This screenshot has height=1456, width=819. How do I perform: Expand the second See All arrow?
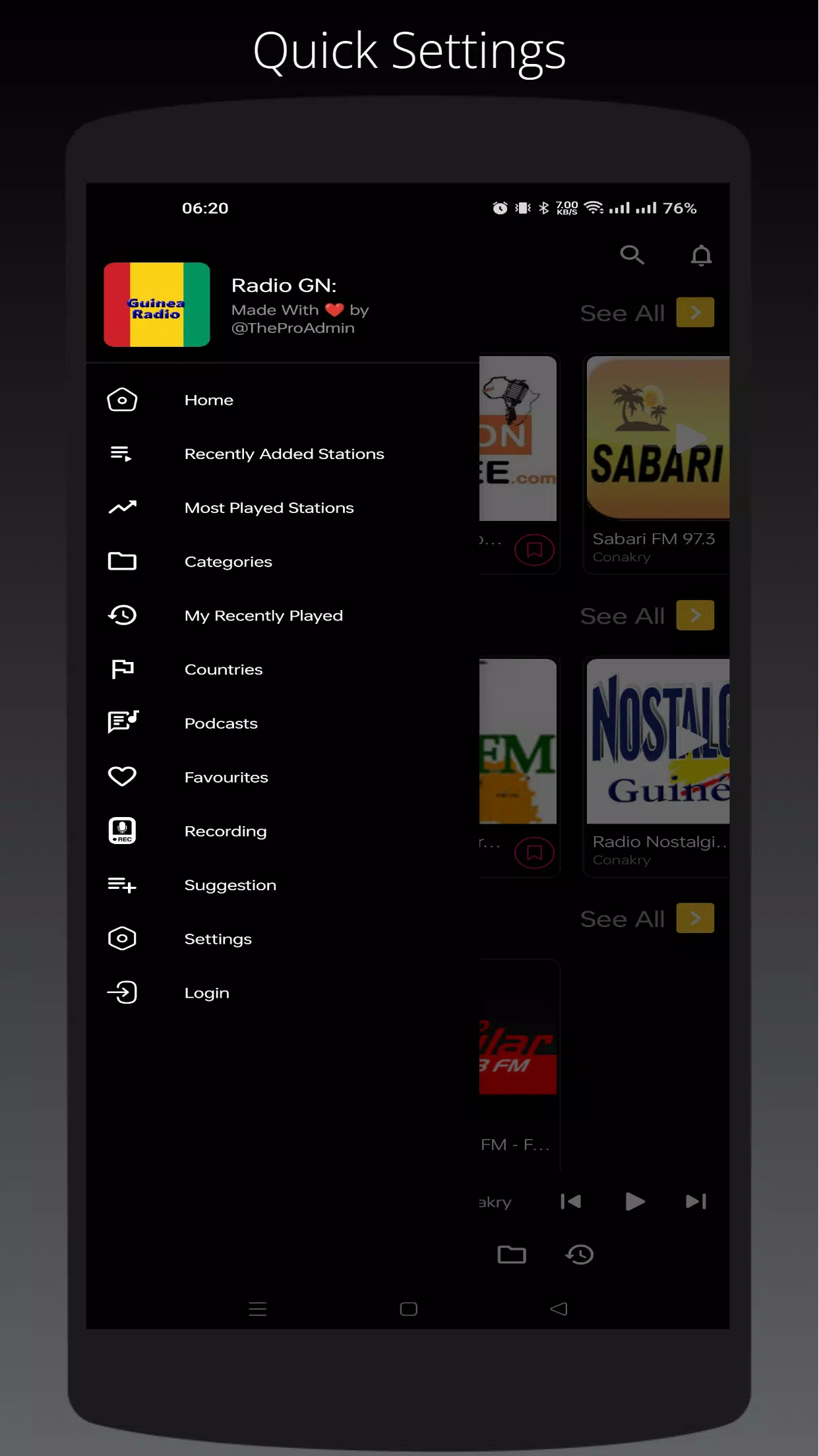click(x=695, y=615)
